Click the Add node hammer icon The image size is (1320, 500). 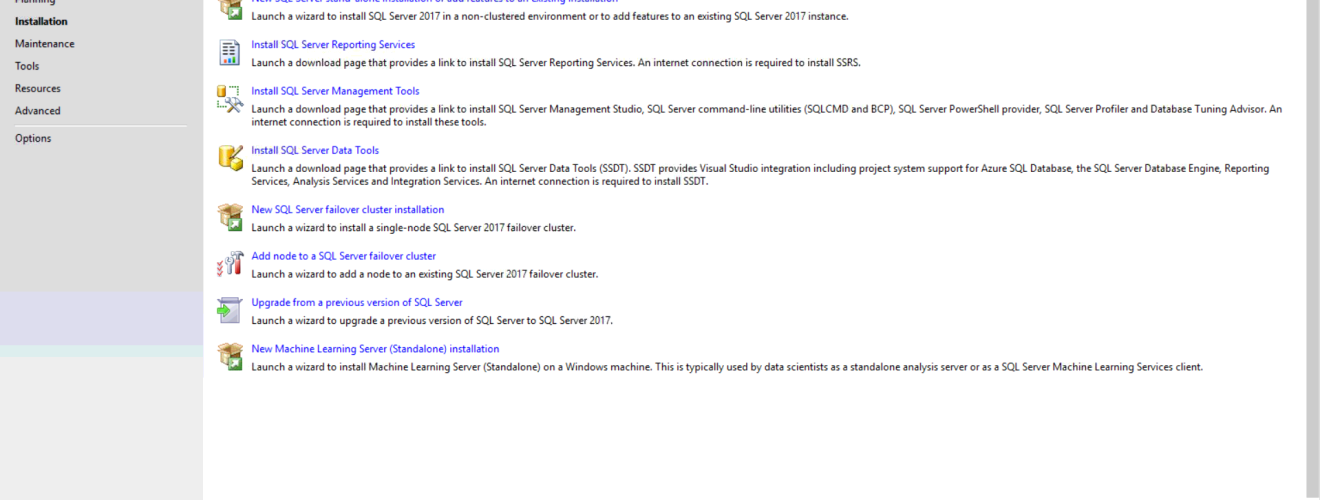click(230, 264)
